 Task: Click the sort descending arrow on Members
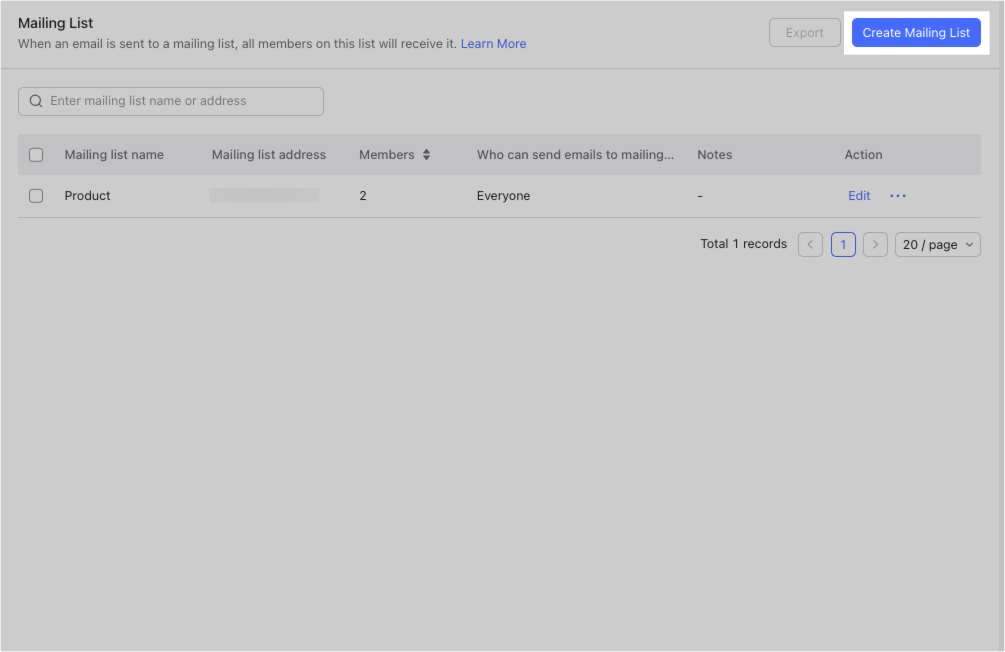426,158
